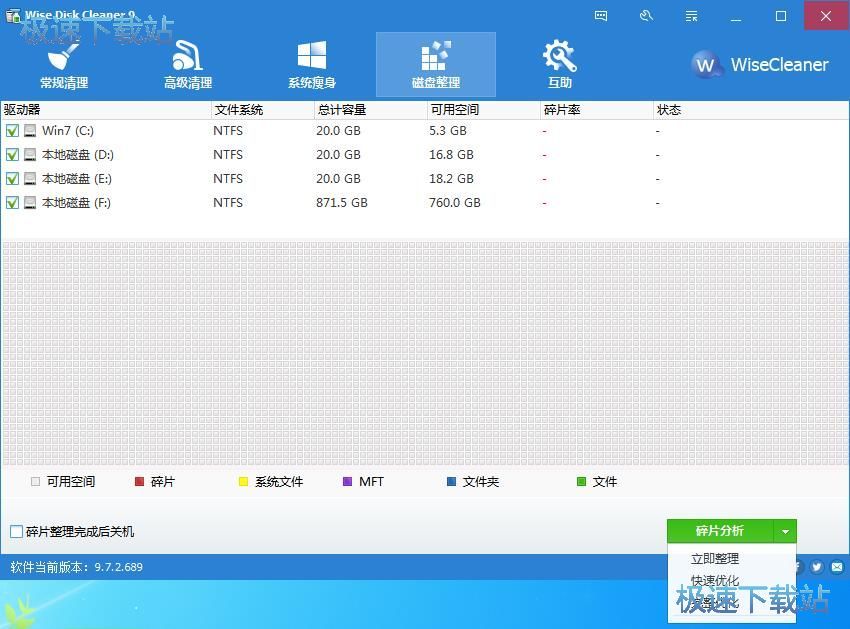Image resolution: width=850 pixels, height=629 pixels.
Task: Click the 760.0 GB free space cell
Action: click(x=455, y=202)
